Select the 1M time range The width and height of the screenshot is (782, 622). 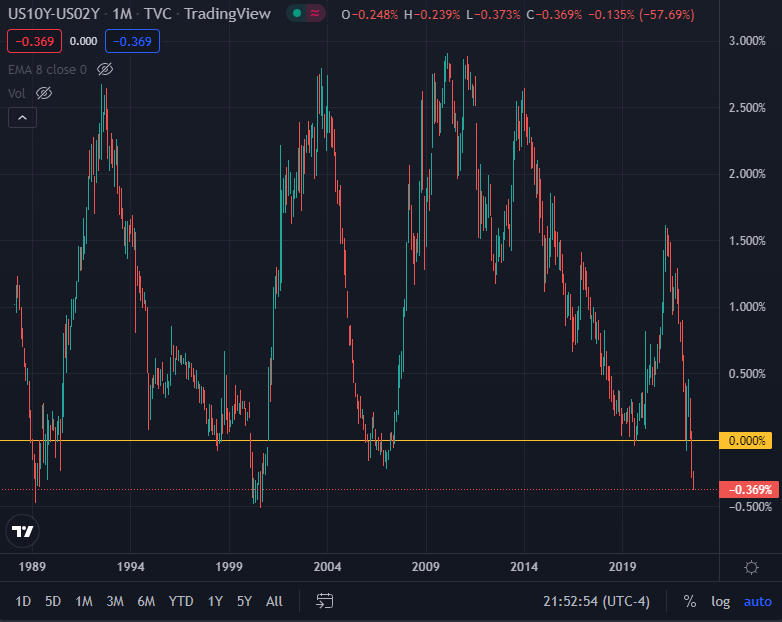coord(84,602)
